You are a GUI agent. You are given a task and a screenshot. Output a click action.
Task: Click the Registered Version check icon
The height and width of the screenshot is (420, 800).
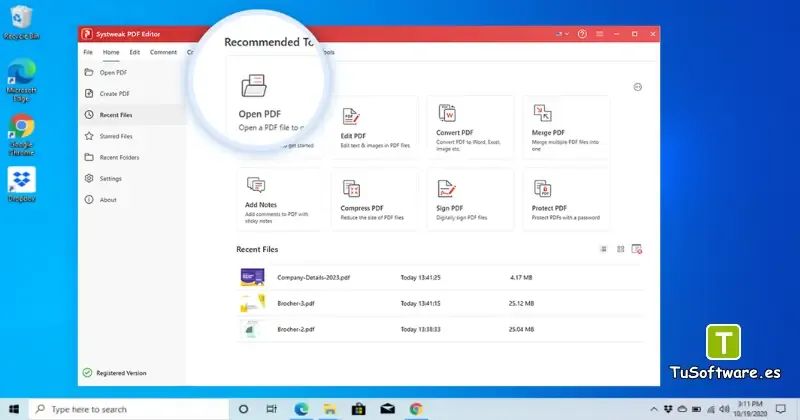point(87,373)
